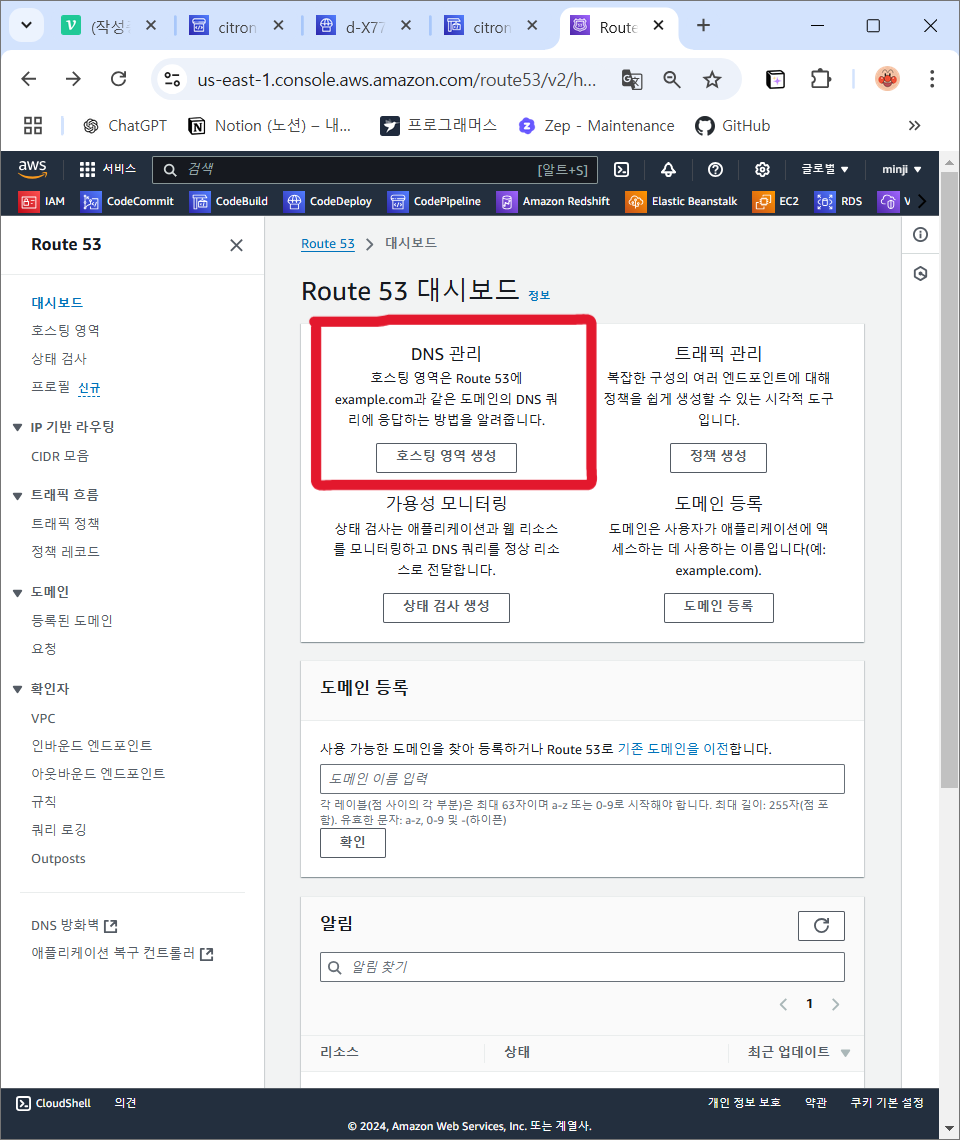Close the Route 53 side navigation
Screen dimensions: 960x1140
[x=236, y=245]
